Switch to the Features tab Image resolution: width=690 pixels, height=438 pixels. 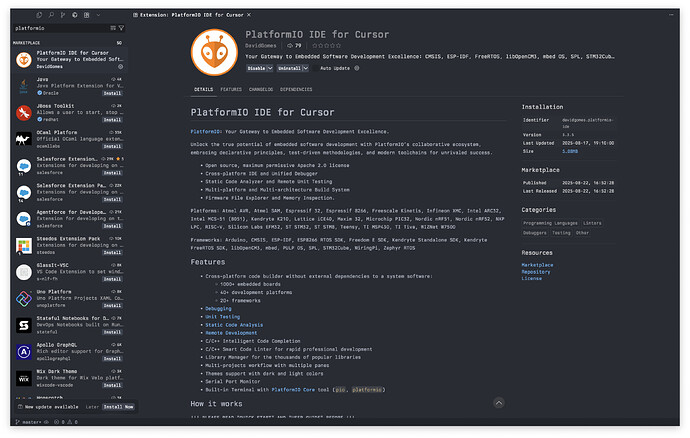coord(231,89)
